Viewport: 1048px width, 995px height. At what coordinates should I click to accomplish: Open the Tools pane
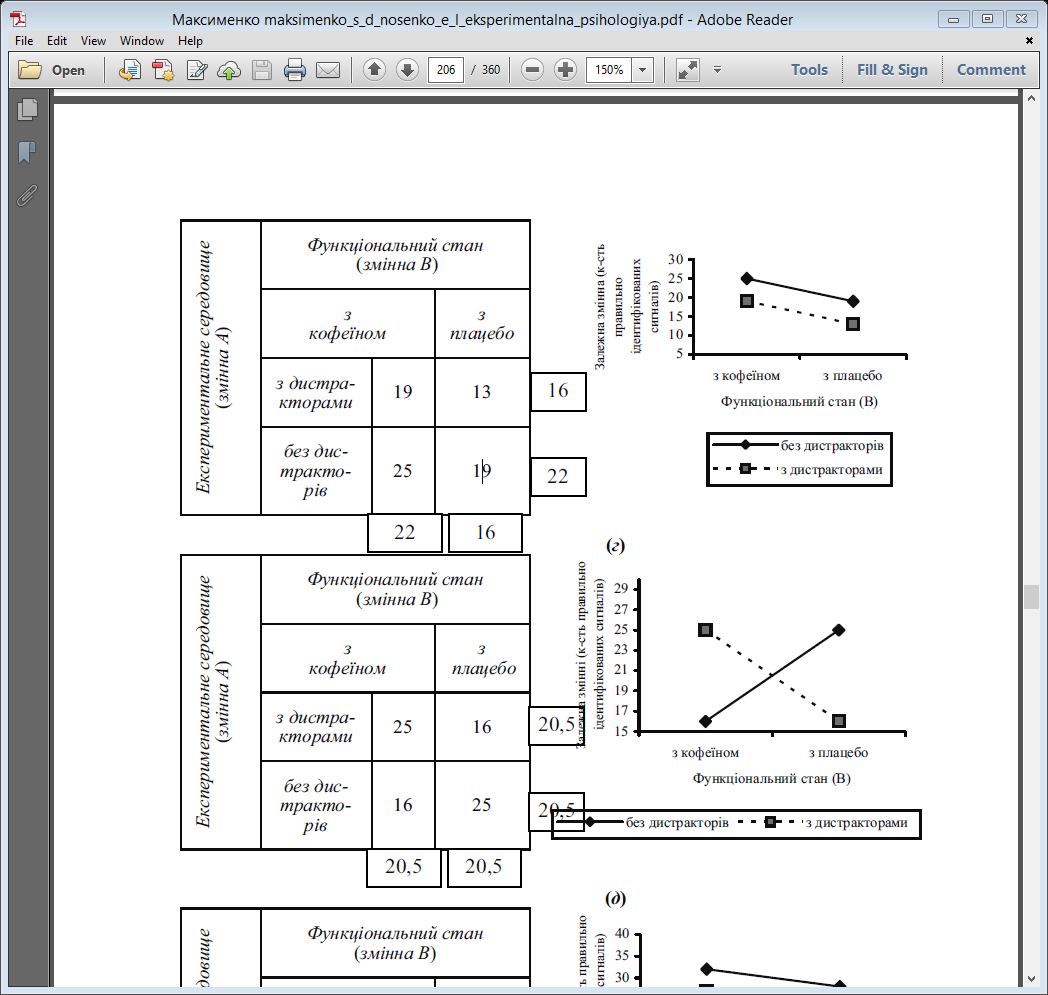[809, 69]
